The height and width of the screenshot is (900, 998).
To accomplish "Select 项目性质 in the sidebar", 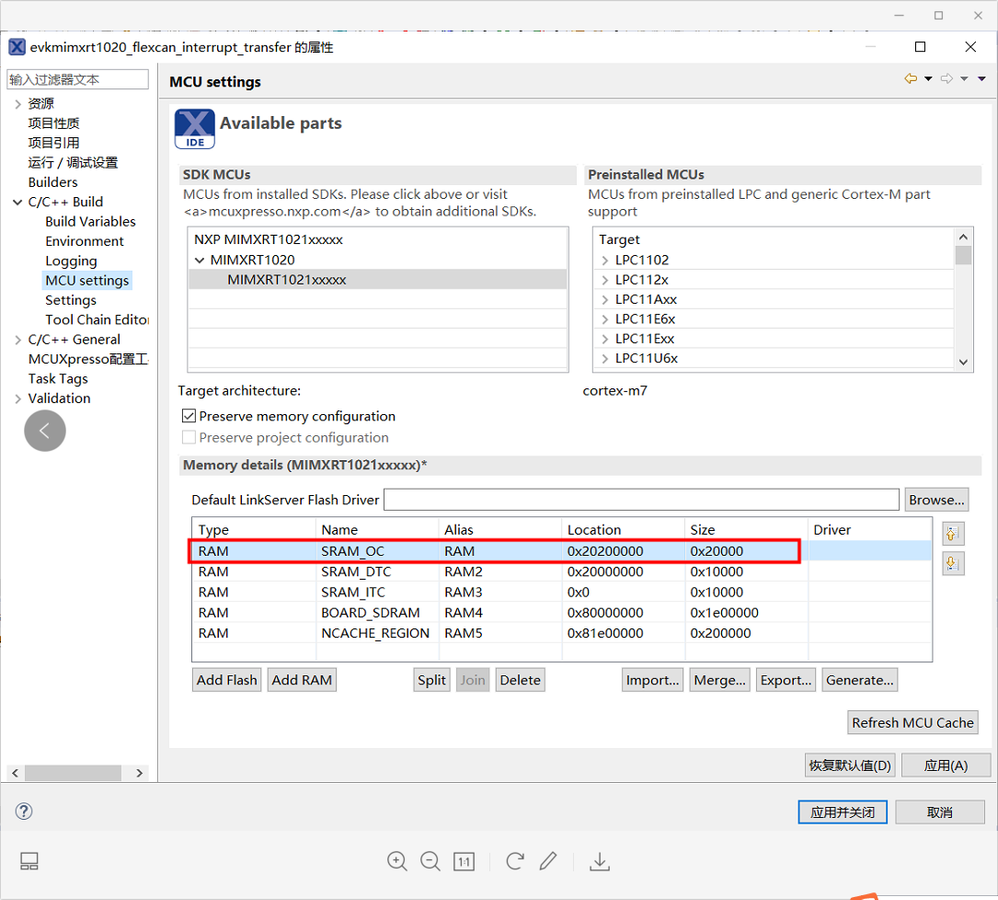I will pos(53,123).
